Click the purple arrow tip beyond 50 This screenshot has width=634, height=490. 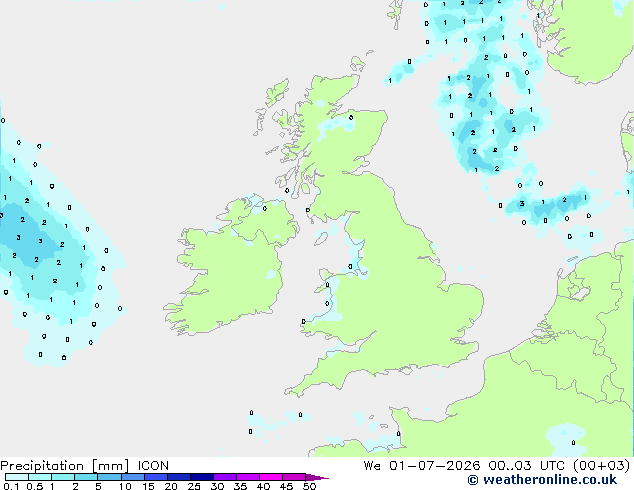[317, 477]
